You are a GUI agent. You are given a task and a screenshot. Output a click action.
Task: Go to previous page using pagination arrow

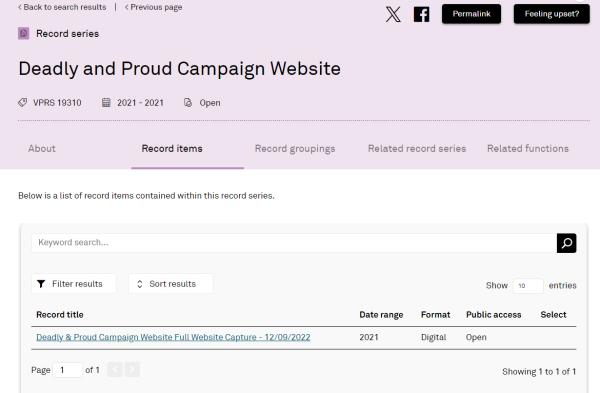click(x=114, y=370)
